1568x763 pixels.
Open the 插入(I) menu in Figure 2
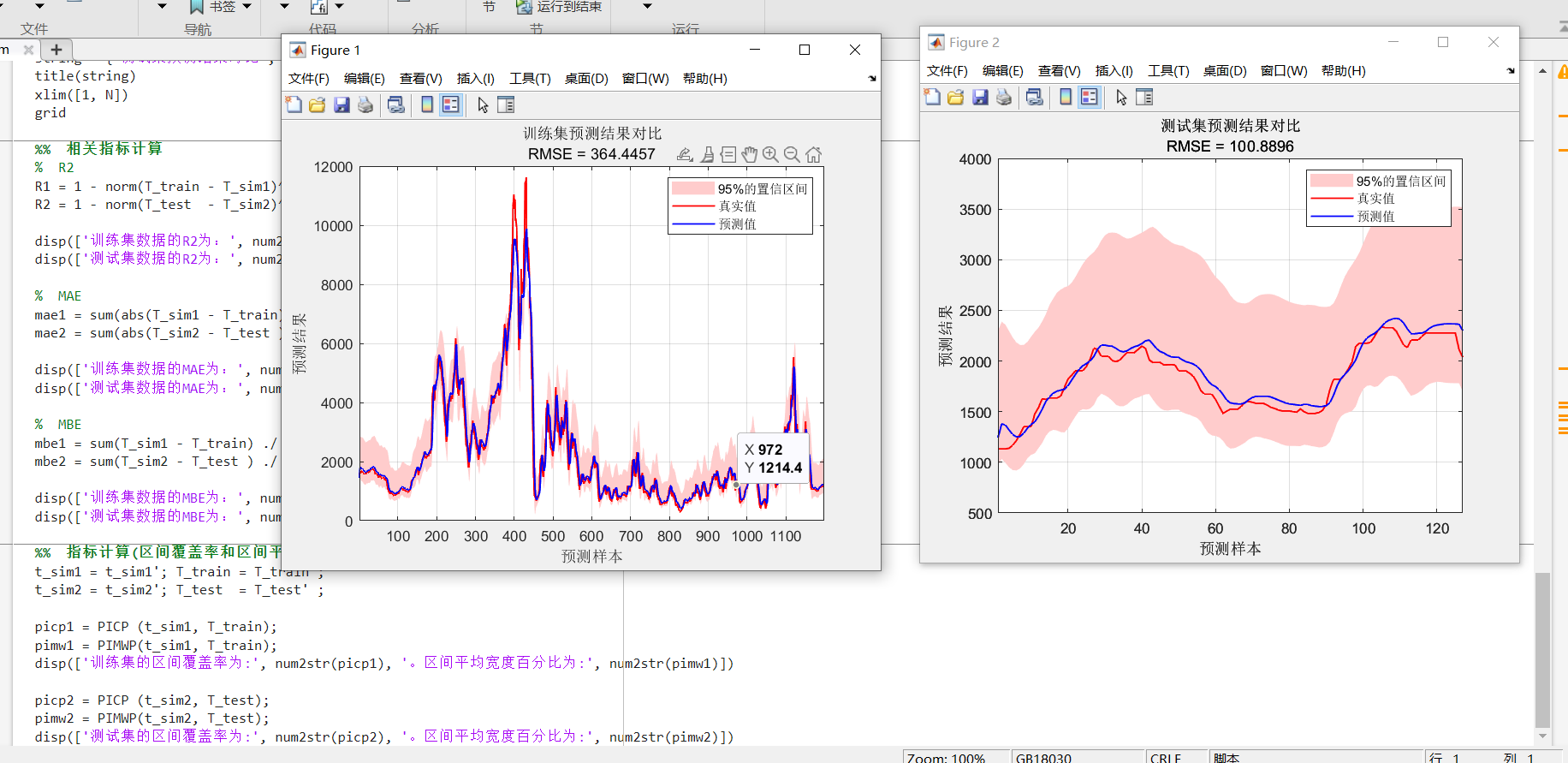[1114, 71]
